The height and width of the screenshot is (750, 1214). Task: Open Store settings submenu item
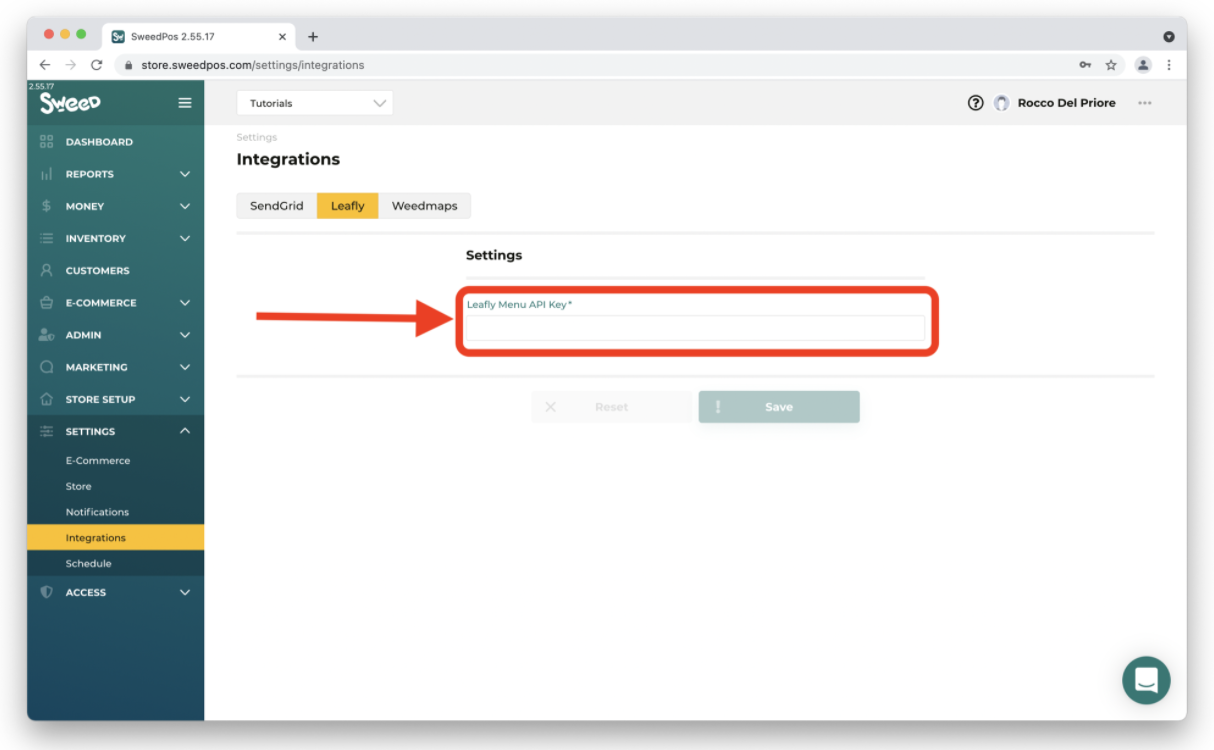78,486
